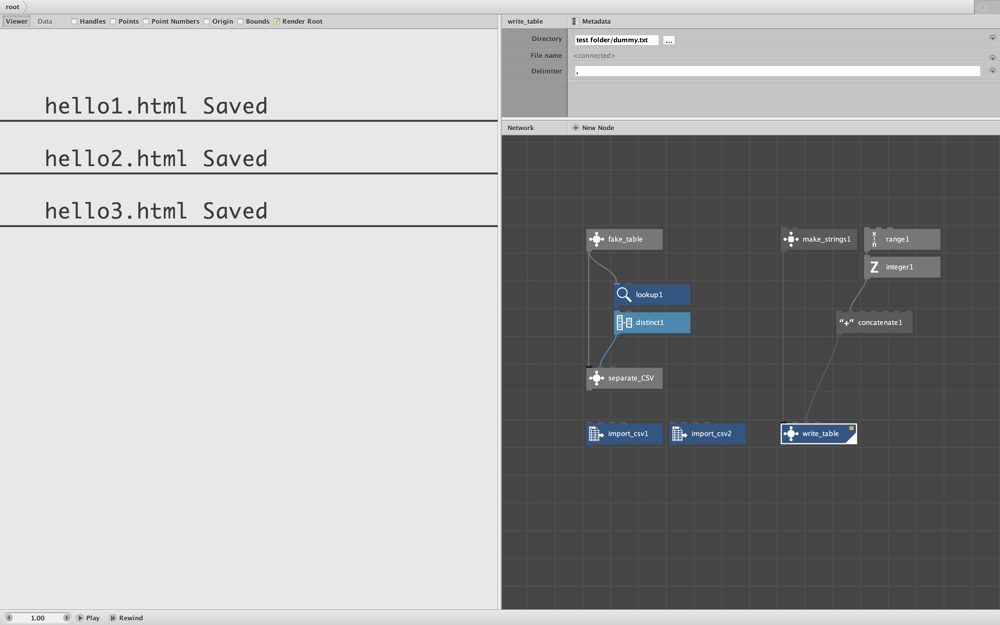Click the Directory path field
1000x625 pixels.
tap(616, 40)
